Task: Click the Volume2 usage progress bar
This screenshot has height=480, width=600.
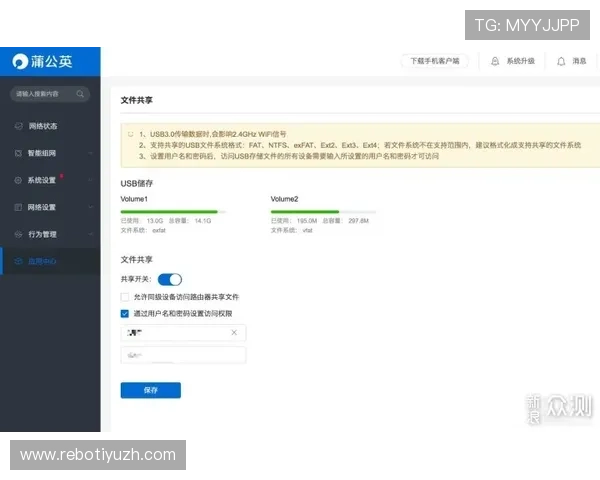Action: pyautogui.click(x=323, y=212)
